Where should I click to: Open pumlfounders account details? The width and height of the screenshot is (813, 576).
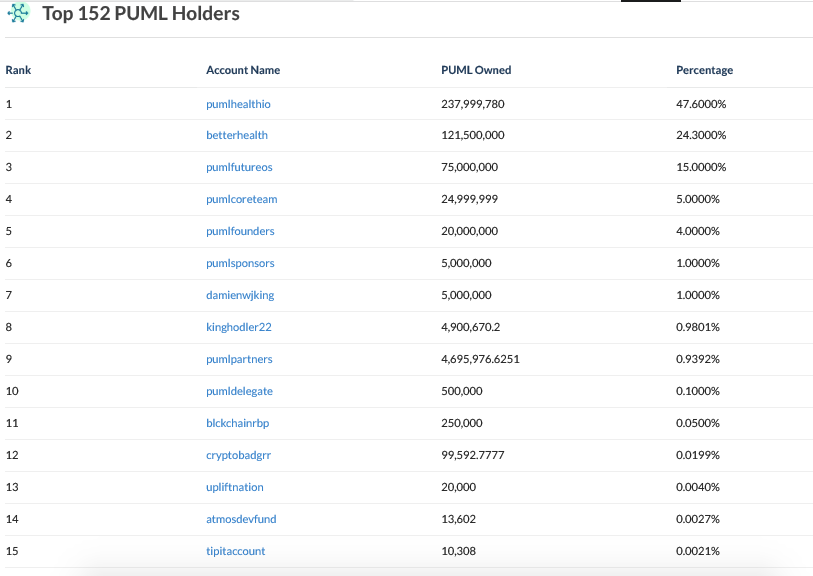(x=240, y=231)
